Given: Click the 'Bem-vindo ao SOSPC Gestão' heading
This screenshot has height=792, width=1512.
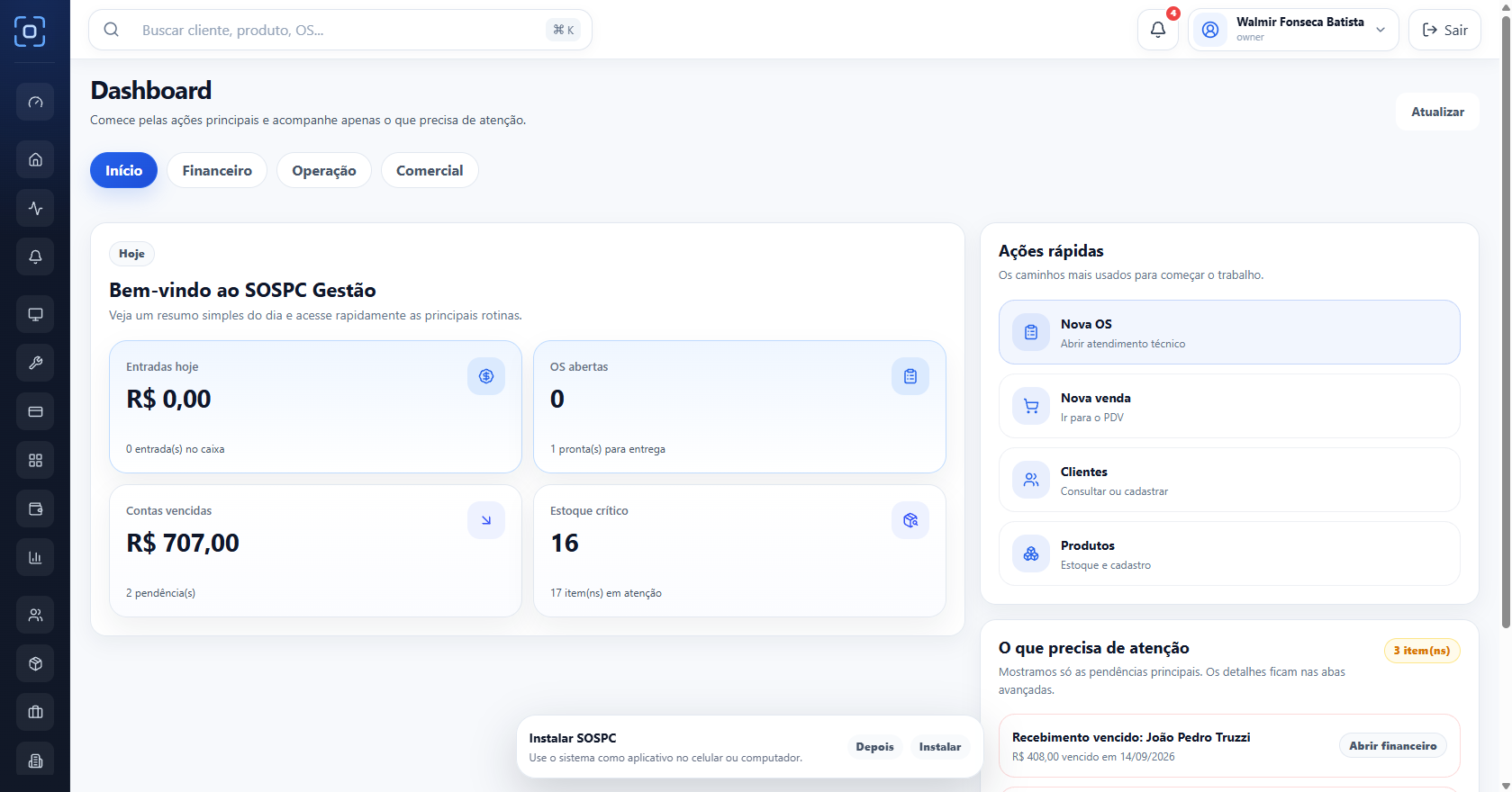Looking at the screenshot, I should (242, 290).
